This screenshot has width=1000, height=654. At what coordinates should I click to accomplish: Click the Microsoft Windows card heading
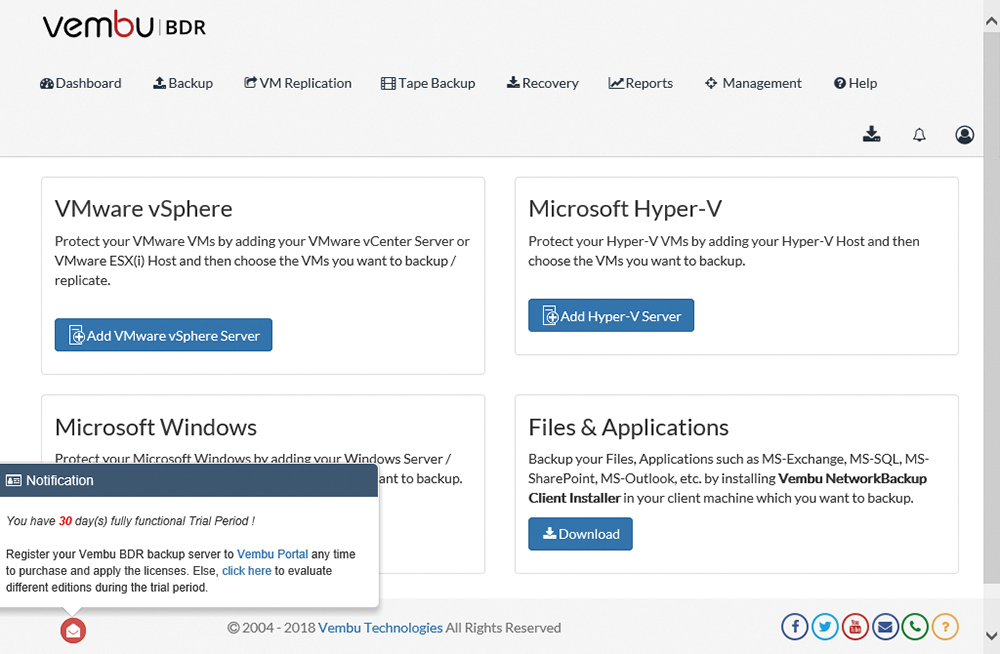pos(156,427)
